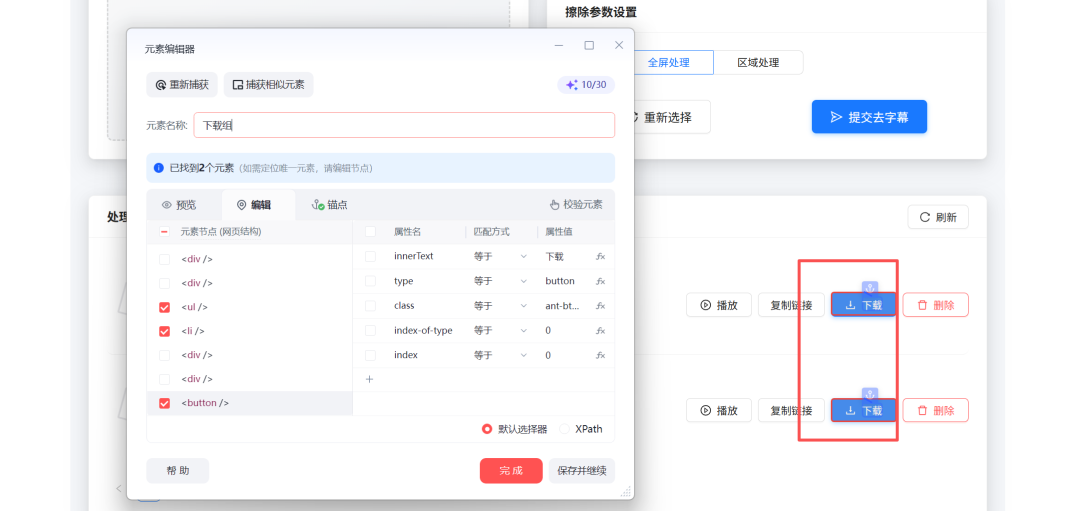Enable the innerText attribute checkbox

(x=370, y=256)
